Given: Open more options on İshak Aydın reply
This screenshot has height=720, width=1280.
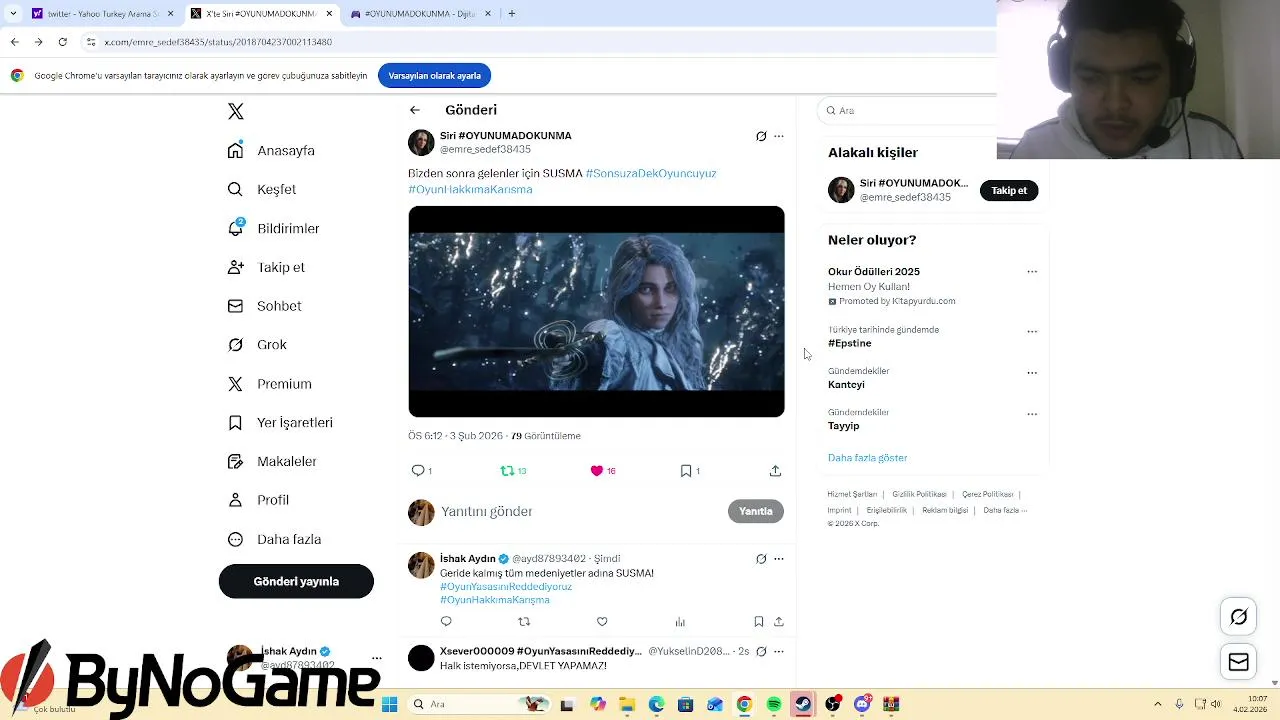Looking at the screenshot, I should (x=779, y=559).
